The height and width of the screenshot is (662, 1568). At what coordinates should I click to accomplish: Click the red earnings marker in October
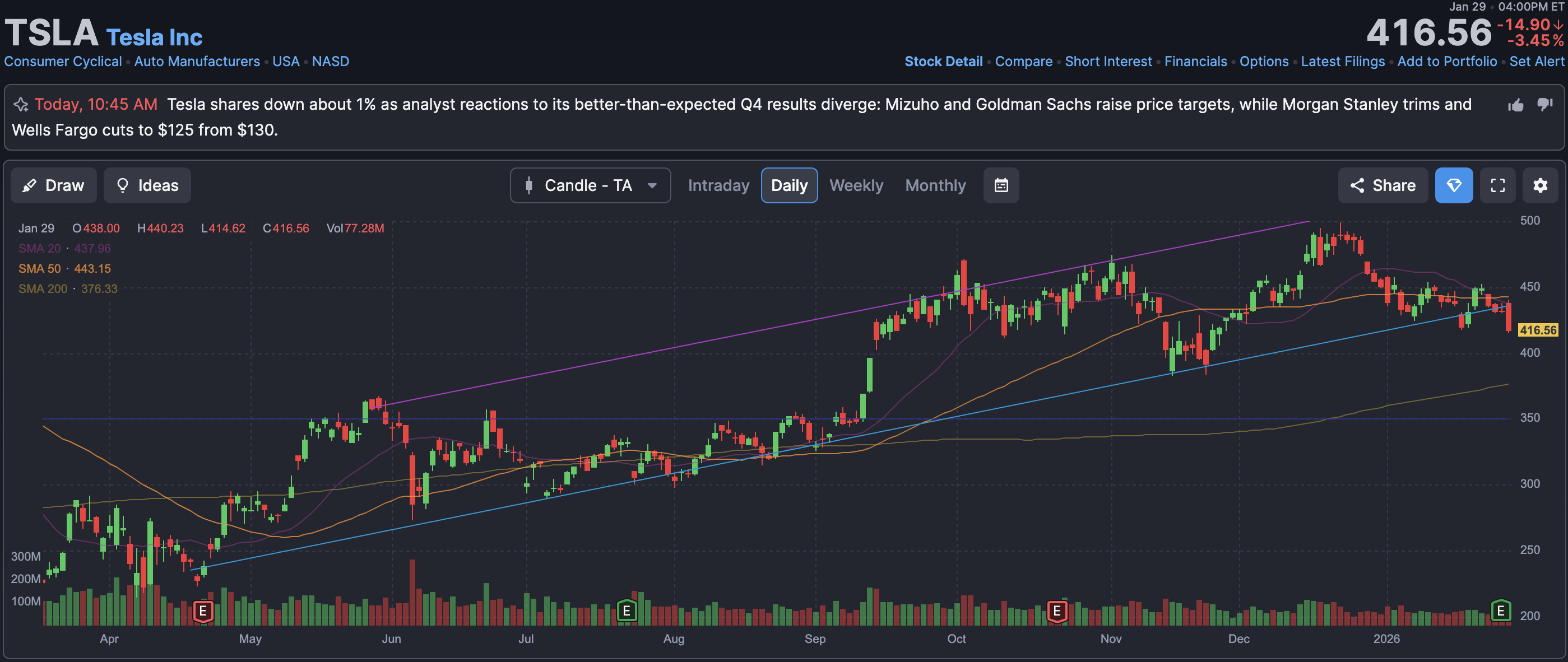[1057, 610]
